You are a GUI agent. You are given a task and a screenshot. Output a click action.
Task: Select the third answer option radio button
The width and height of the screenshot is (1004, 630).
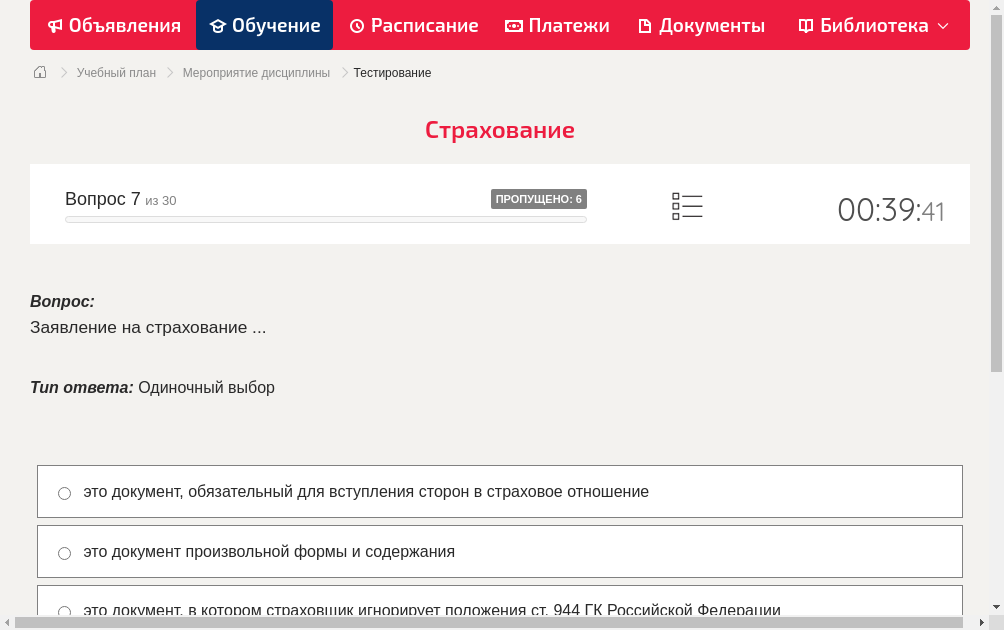64,611
